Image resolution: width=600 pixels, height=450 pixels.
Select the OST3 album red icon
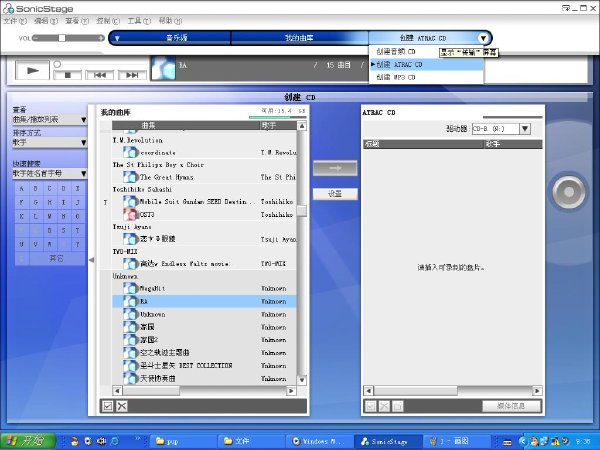pyautogui.click(x=130, y=214)
